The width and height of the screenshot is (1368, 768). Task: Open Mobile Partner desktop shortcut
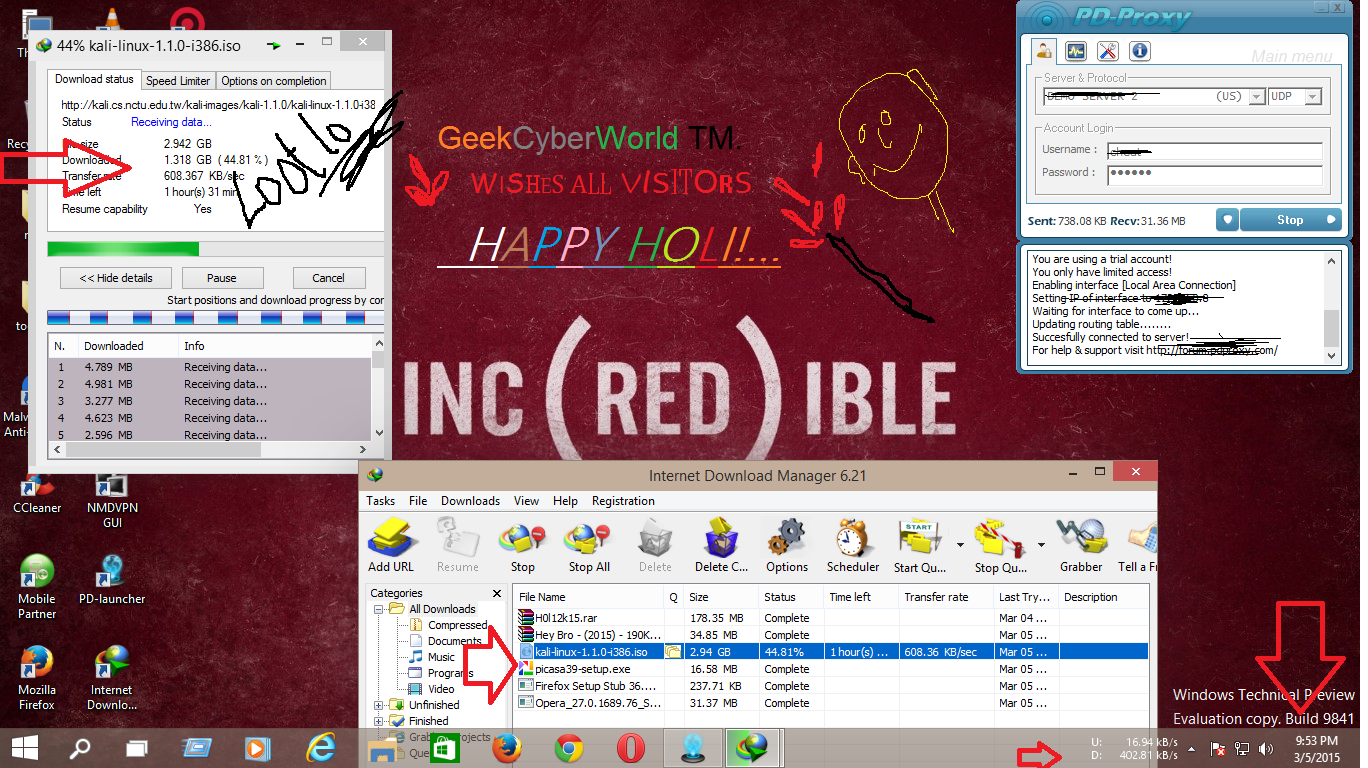tap(37, 587)
